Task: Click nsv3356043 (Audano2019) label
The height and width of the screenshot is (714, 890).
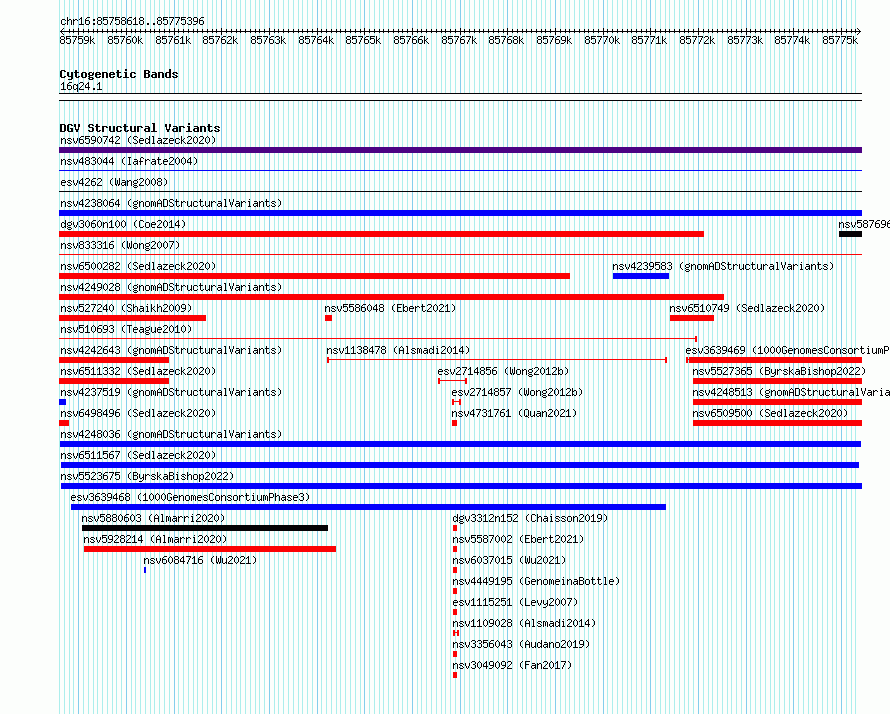Action: point(521,644)
